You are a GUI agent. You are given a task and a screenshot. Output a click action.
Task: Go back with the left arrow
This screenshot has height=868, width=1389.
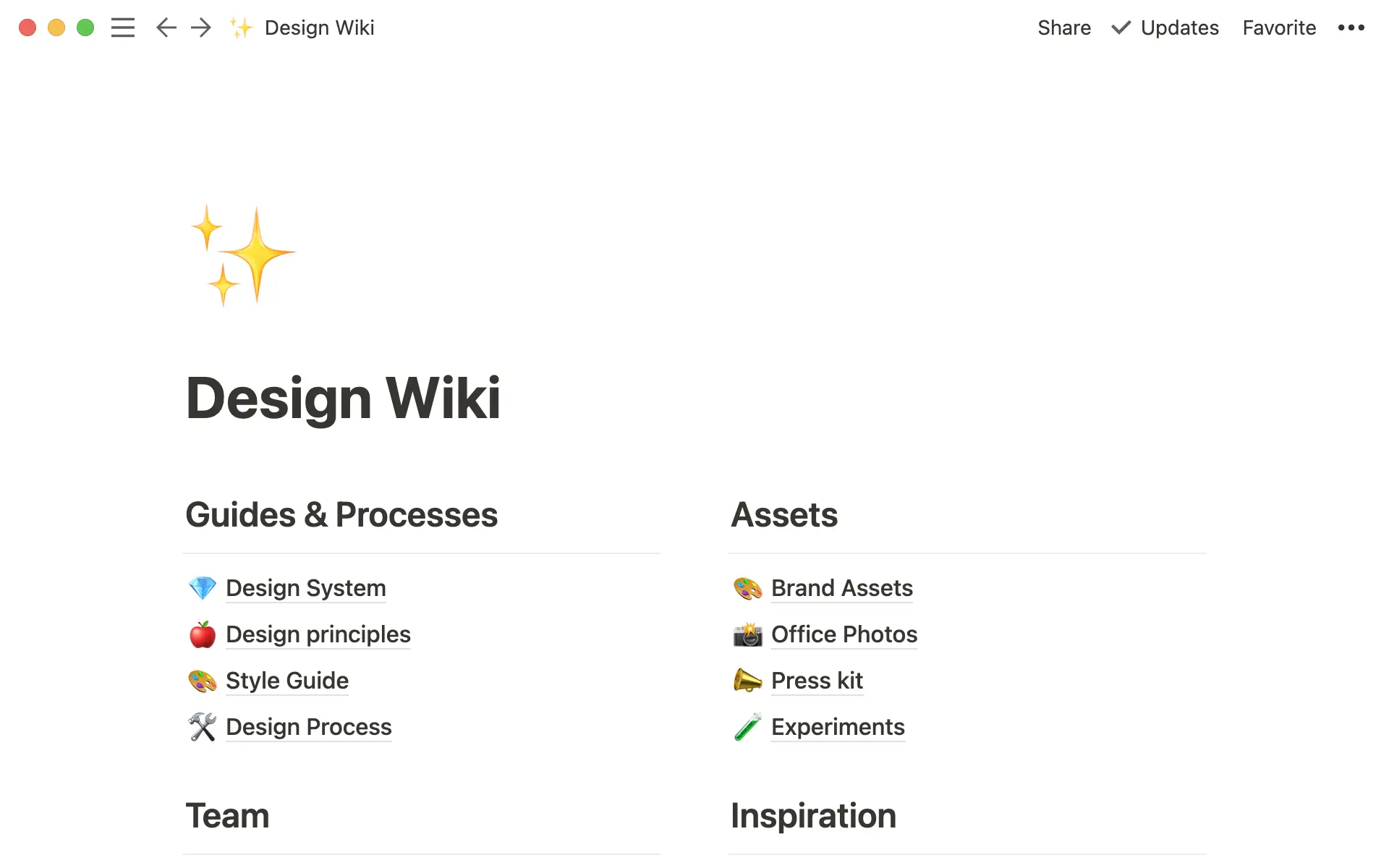pyautogui.click(x=166, y=27)
